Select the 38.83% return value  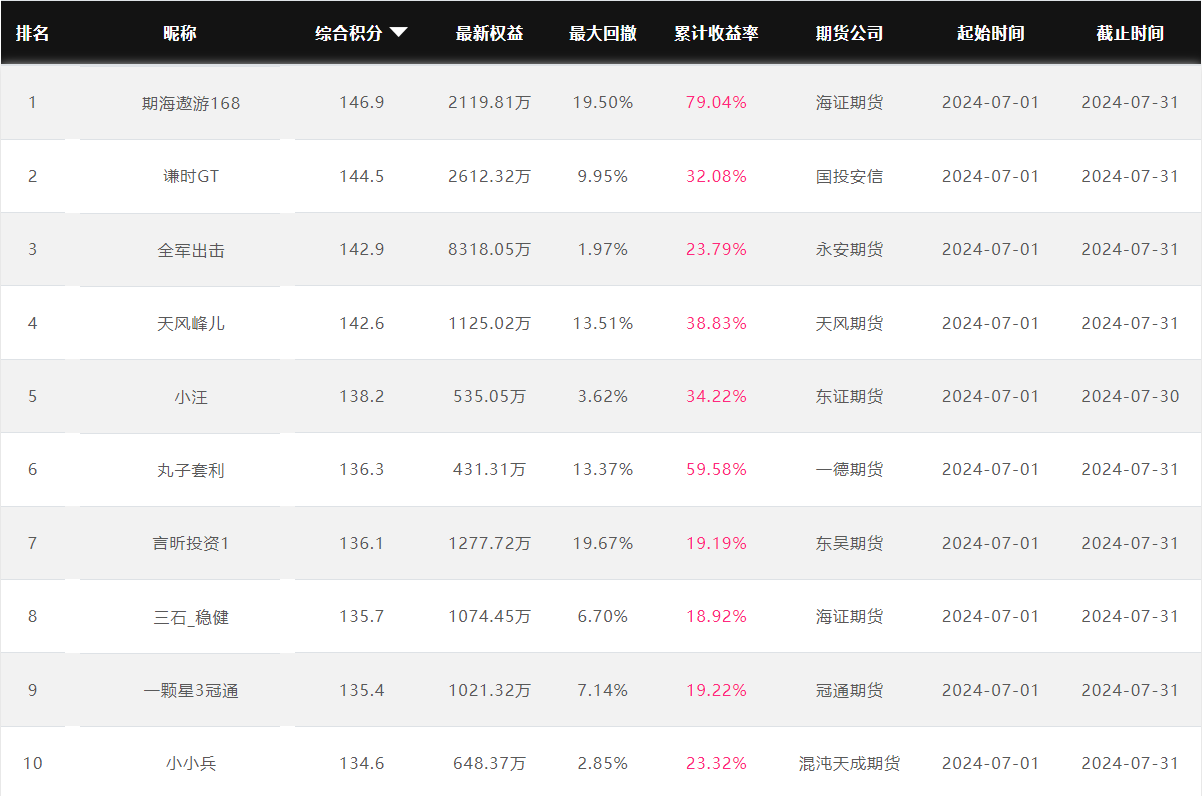pos(716,323)
